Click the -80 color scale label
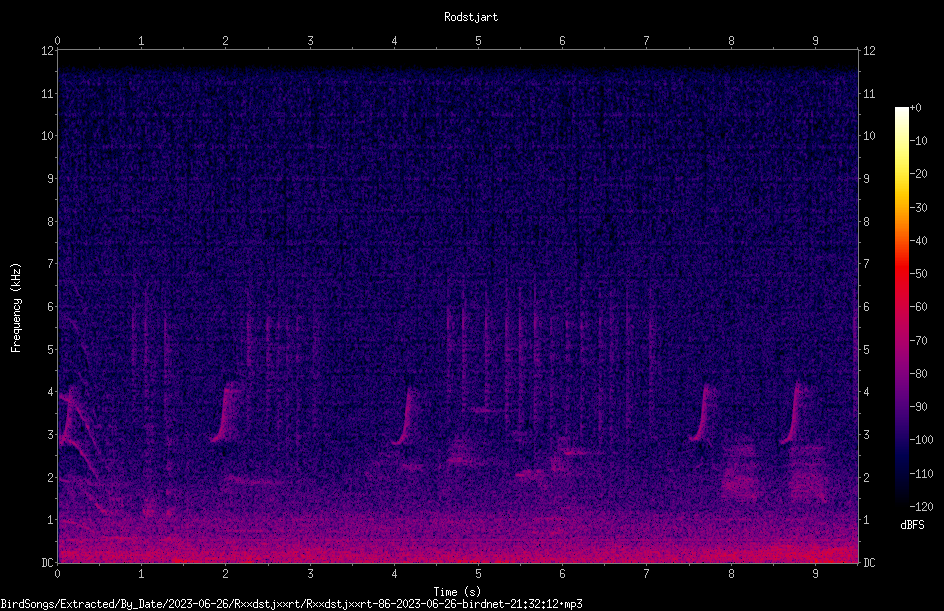The height and width of the screenshot is (611, 944). 919,374
